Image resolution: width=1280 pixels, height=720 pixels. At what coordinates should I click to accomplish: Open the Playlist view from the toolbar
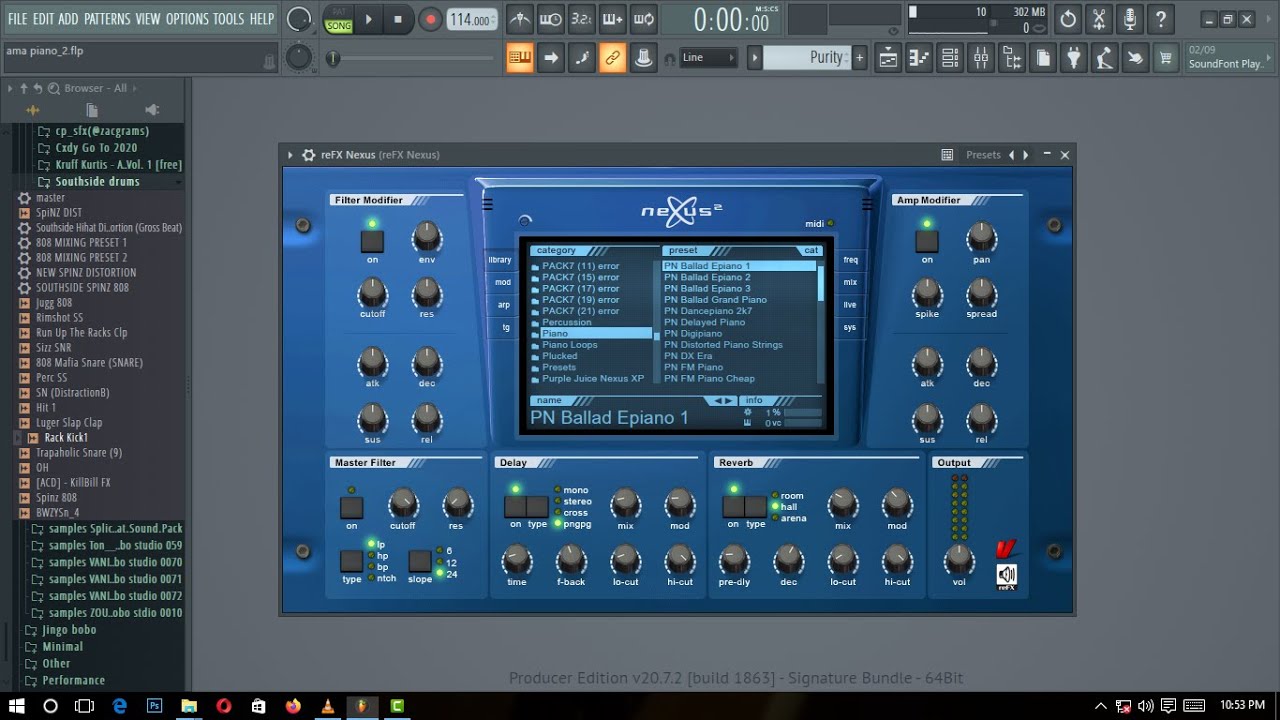point(888,58)
